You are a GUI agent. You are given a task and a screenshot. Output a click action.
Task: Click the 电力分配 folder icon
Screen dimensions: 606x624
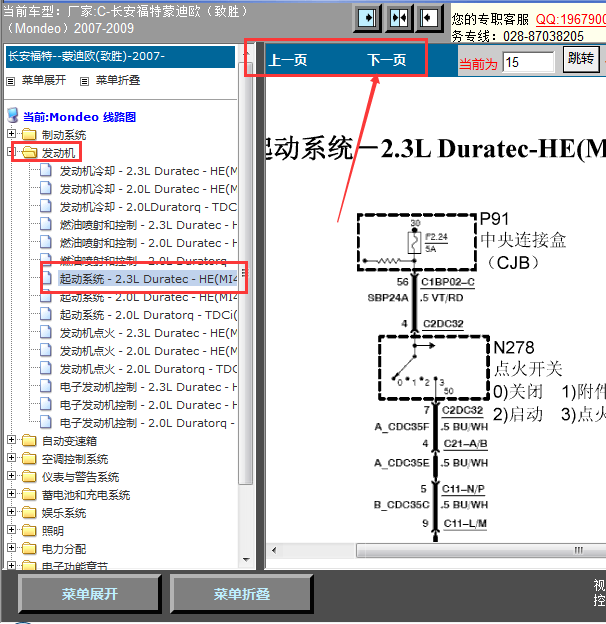(29, 548)
